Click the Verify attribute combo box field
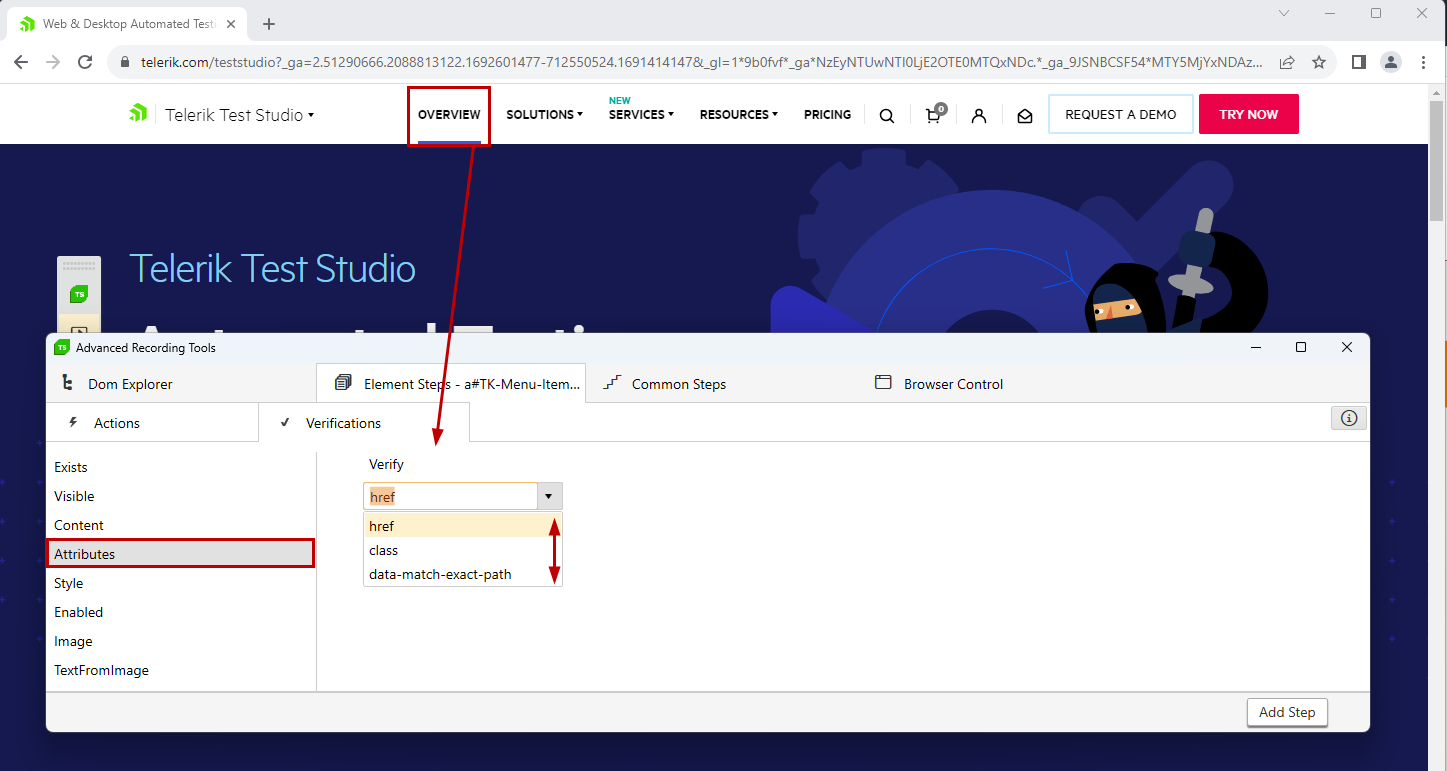 [x=450, y=496]
